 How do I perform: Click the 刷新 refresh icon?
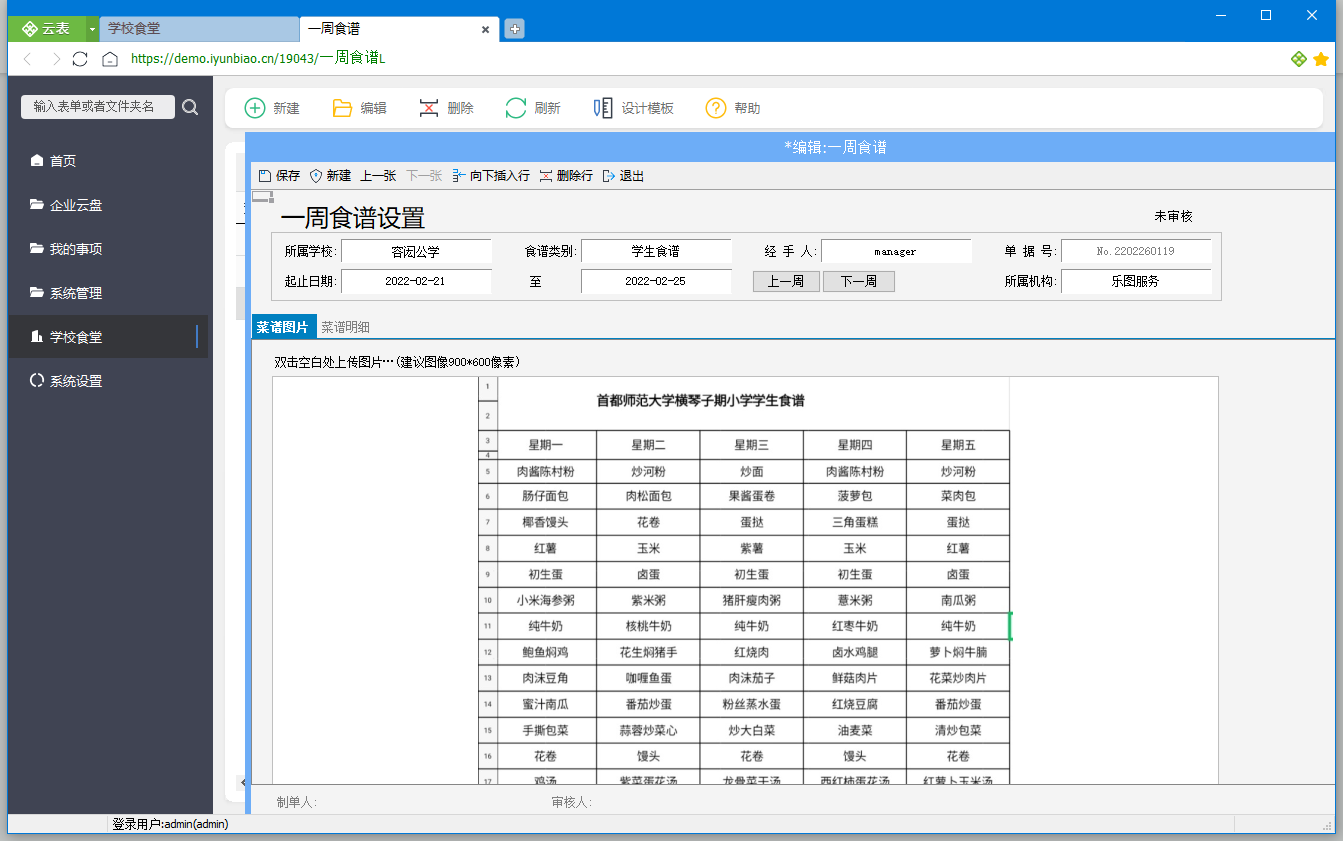[516, 108]
